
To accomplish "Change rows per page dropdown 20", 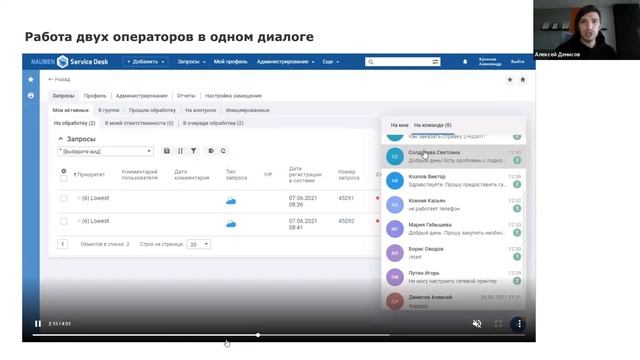I will point(199,244).
